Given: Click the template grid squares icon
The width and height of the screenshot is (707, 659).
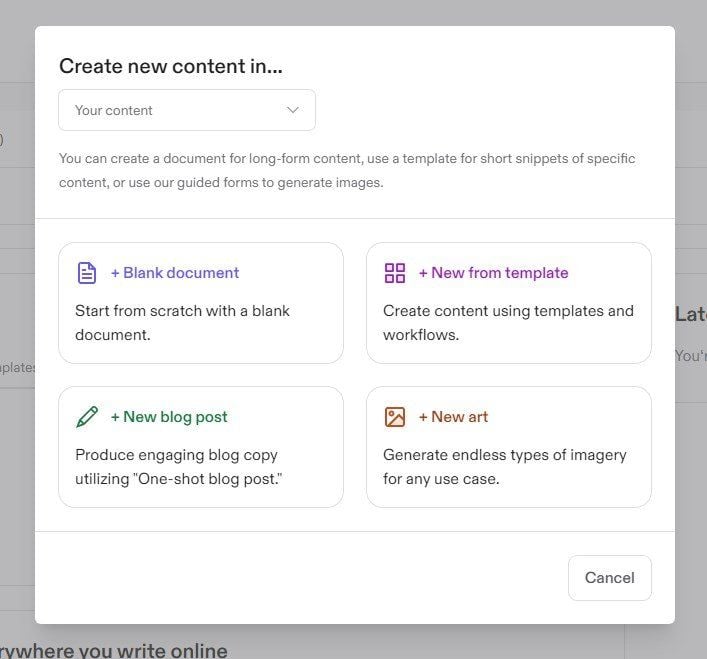Looking at the screenshot, I should [395, 273].
